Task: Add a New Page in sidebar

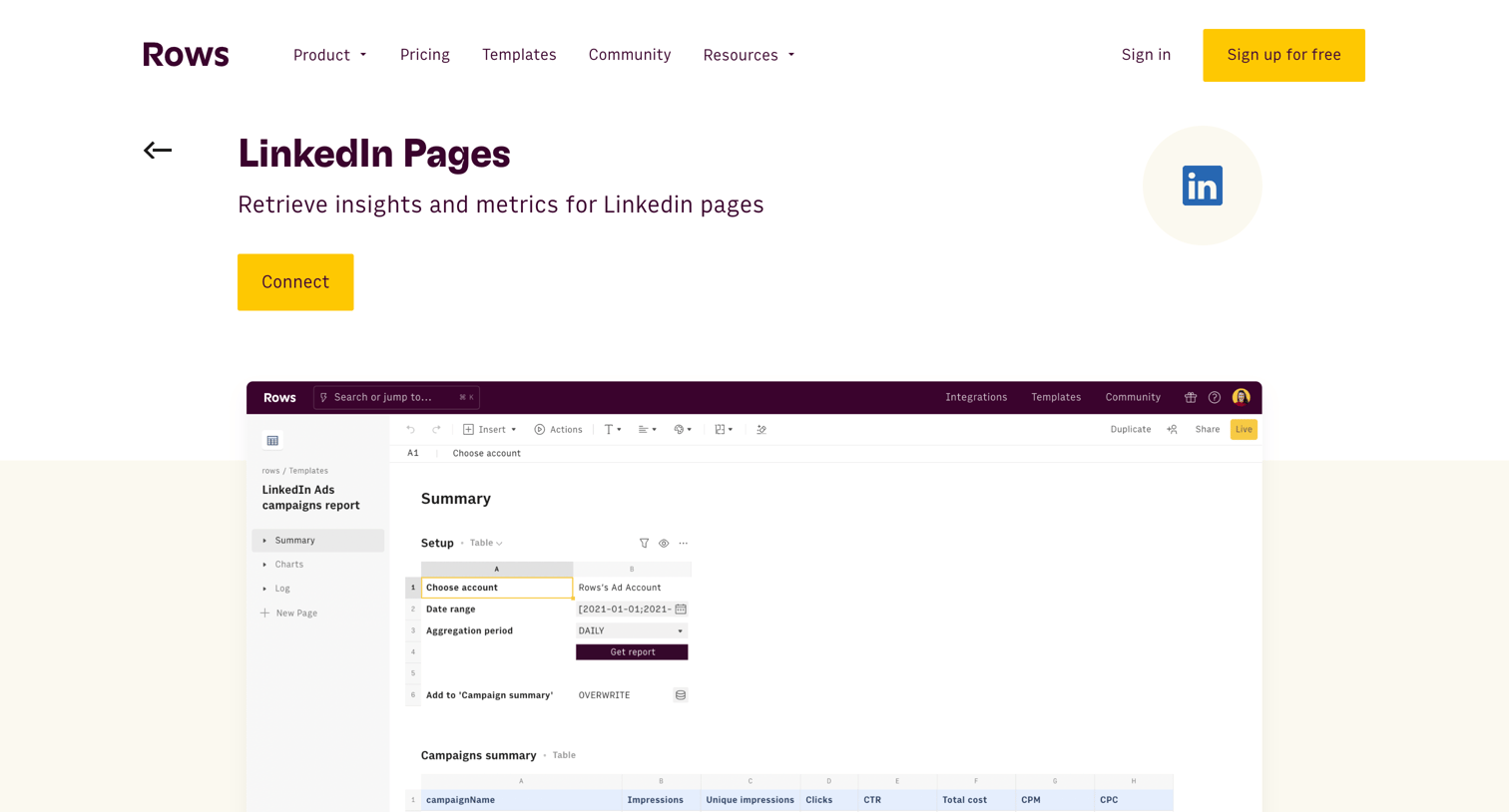Action: click(x=289, y=613)
